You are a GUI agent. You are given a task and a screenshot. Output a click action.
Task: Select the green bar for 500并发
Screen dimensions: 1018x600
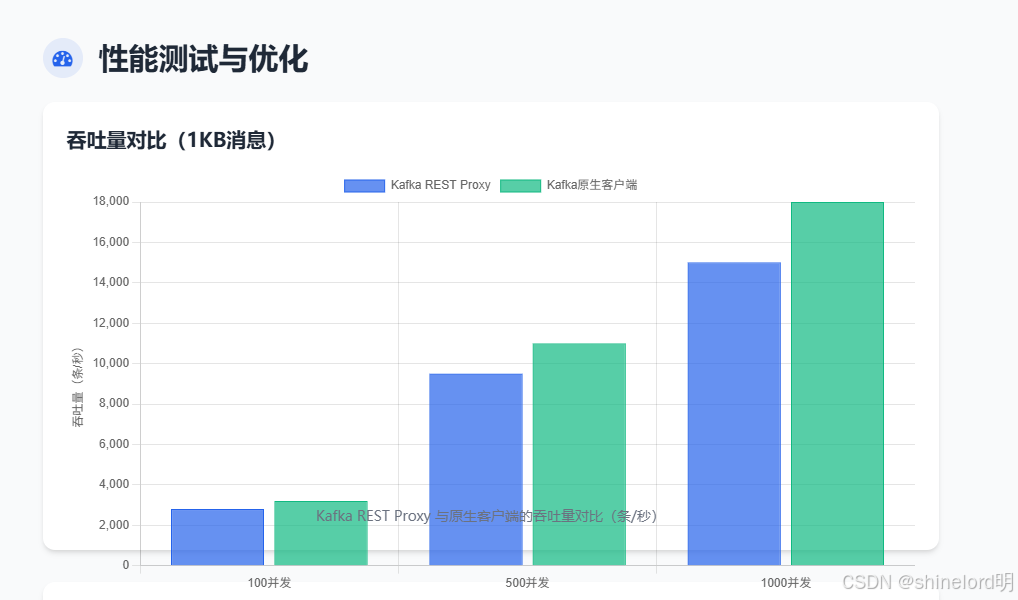point(579,454)
